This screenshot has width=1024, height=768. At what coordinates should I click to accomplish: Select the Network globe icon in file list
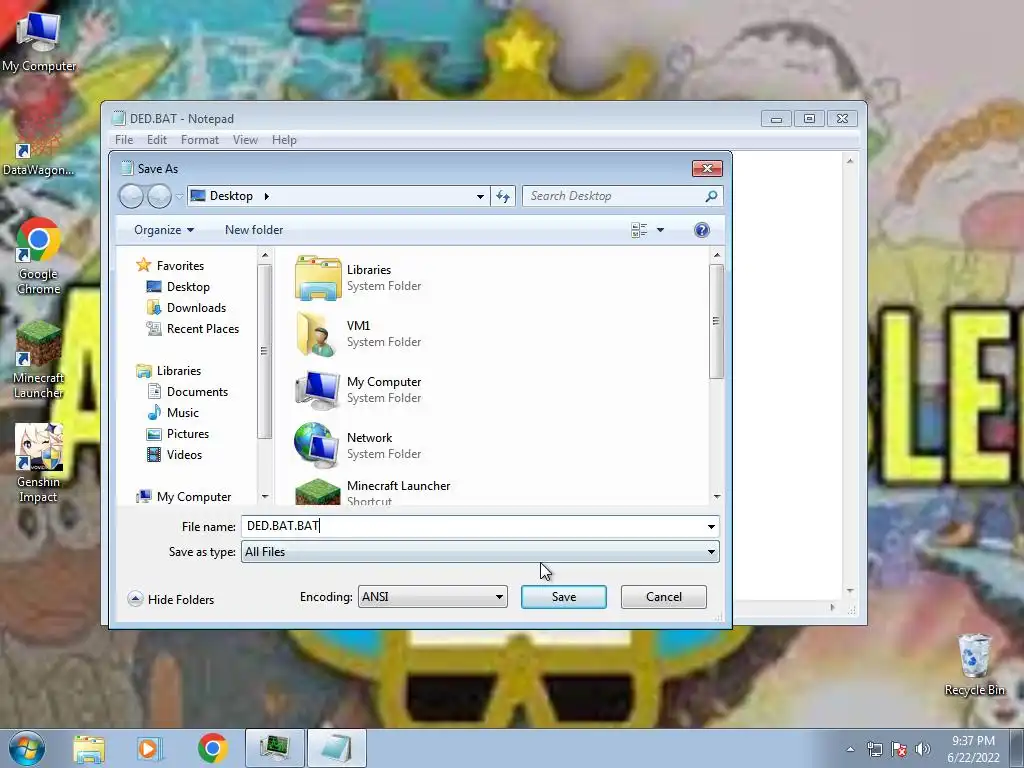point(317,445)
